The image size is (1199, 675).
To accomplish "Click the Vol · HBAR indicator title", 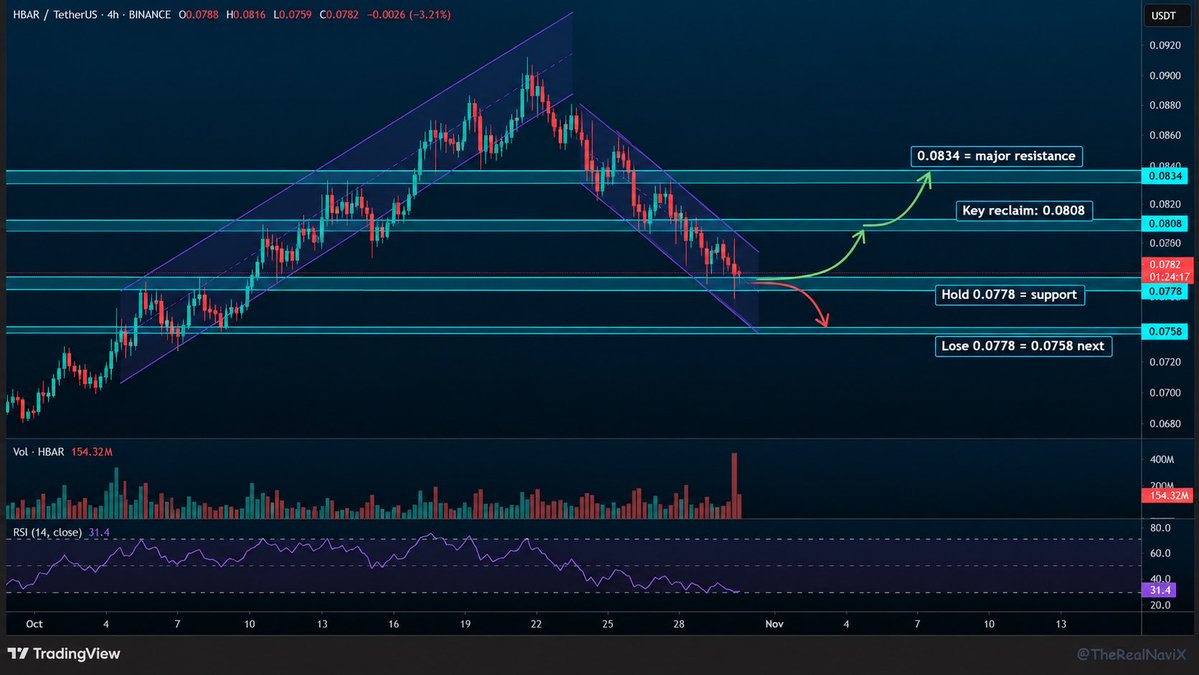I will [x=38, y=452].
